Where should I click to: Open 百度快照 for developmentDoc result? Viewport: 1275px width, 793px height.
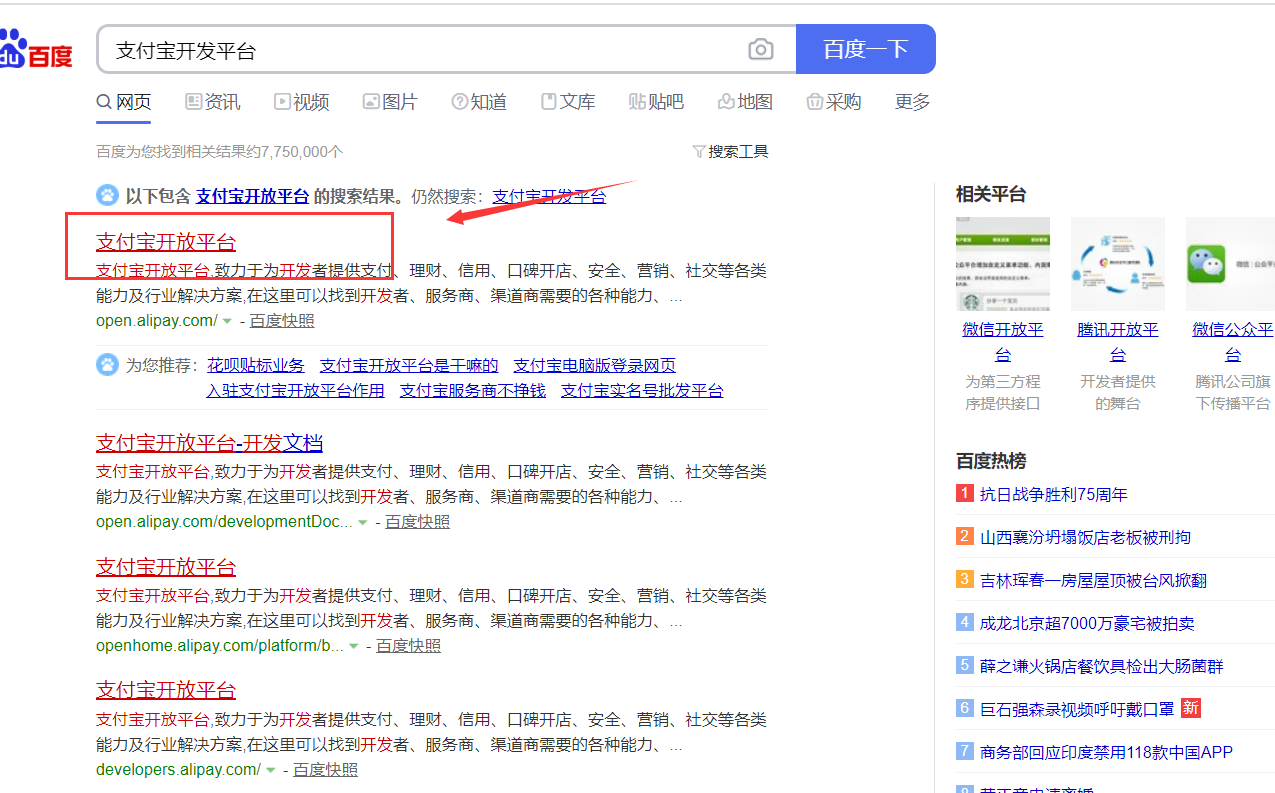[417, 522]
